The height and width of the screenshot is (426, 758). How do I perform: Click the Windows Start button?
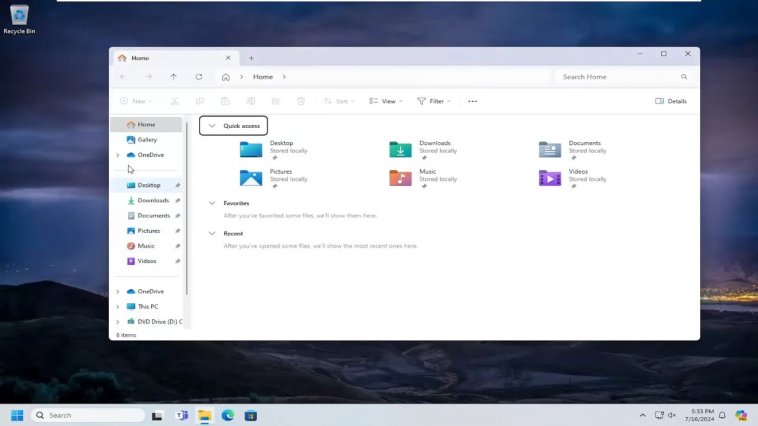point(17,415)
